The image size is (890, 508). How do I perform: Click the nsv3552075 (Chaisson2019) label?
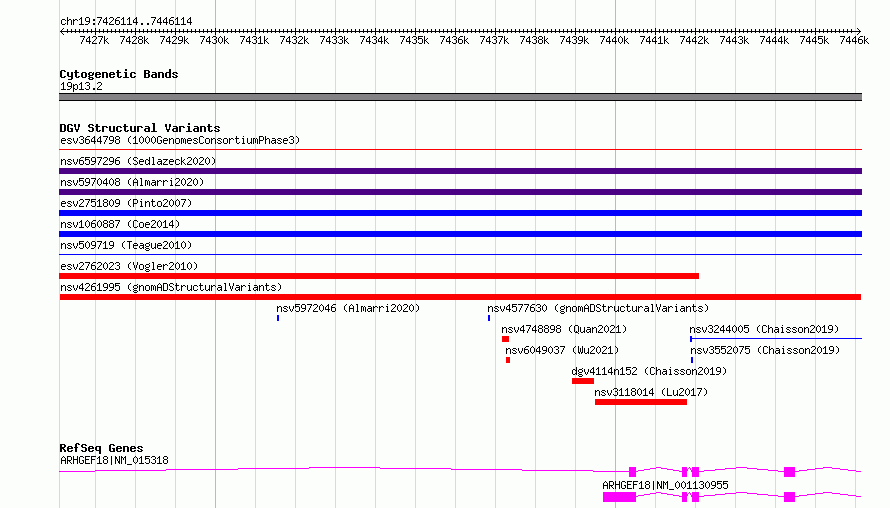point(765,350)
